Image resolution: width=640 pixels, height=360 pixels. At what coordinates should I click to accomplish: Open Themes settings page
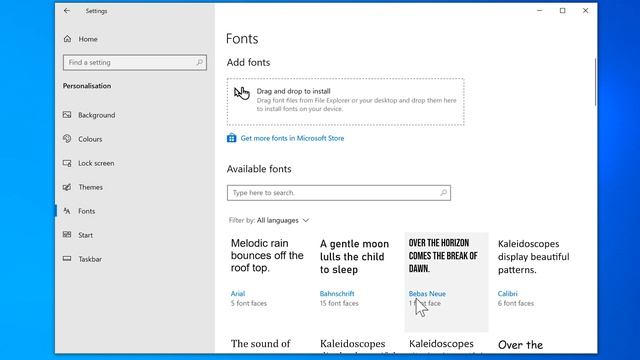(x=91, y=187)
